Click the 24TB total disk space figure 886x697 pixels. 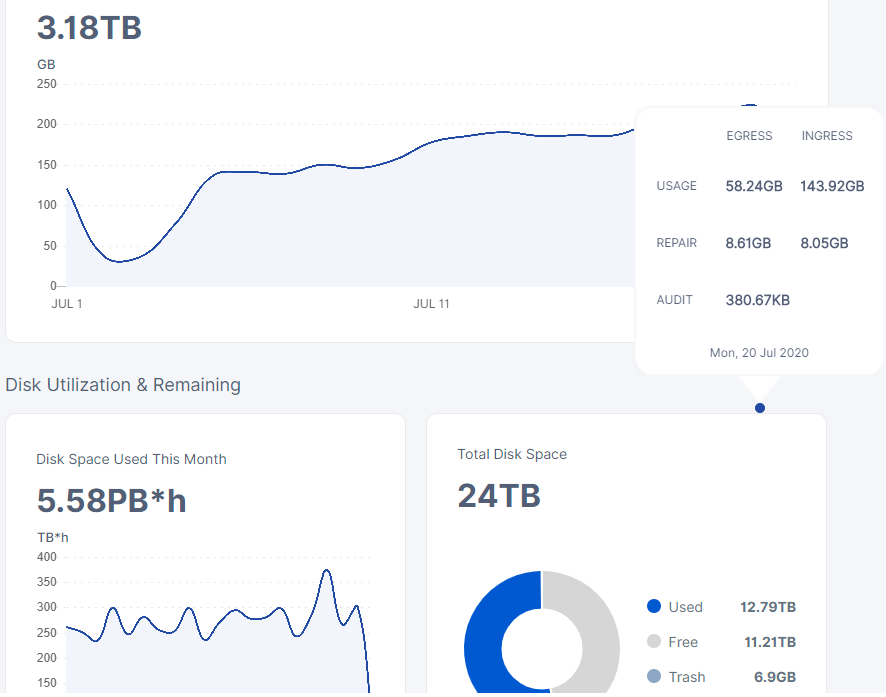coord(499,495)
